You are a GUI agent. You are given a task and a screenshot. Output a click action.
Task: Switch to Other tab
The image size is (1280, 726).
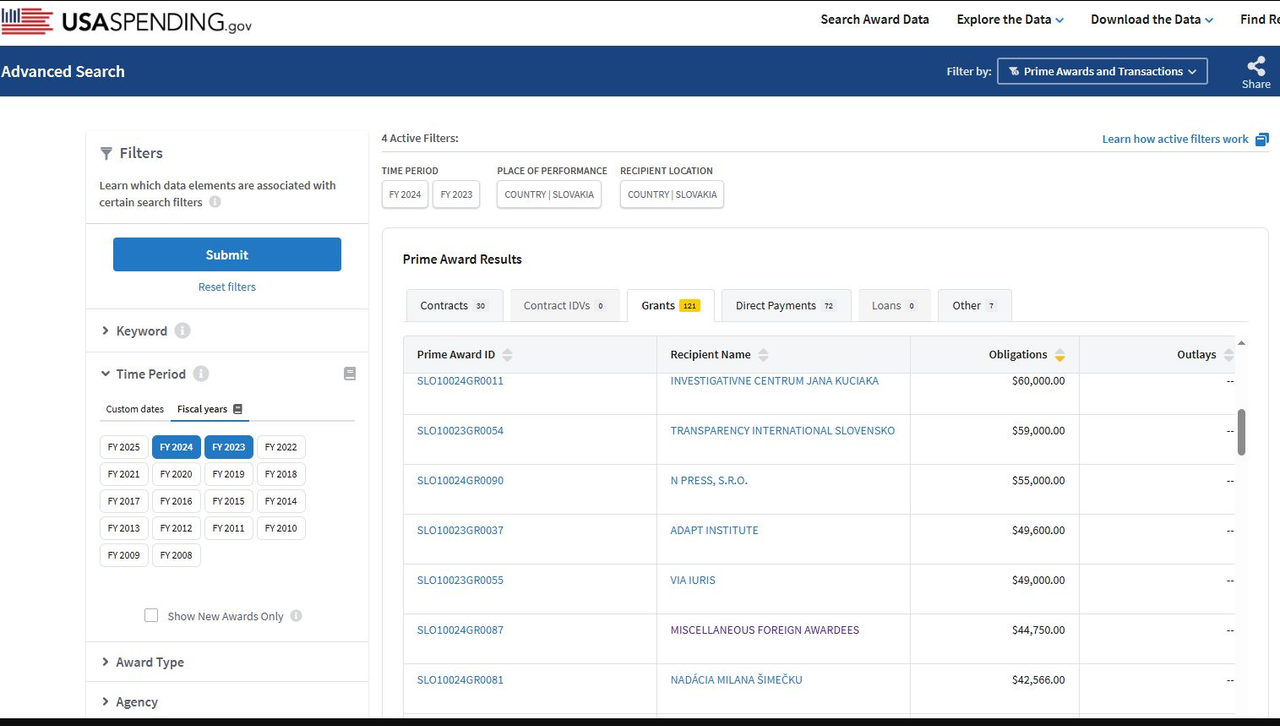point(974,305)
